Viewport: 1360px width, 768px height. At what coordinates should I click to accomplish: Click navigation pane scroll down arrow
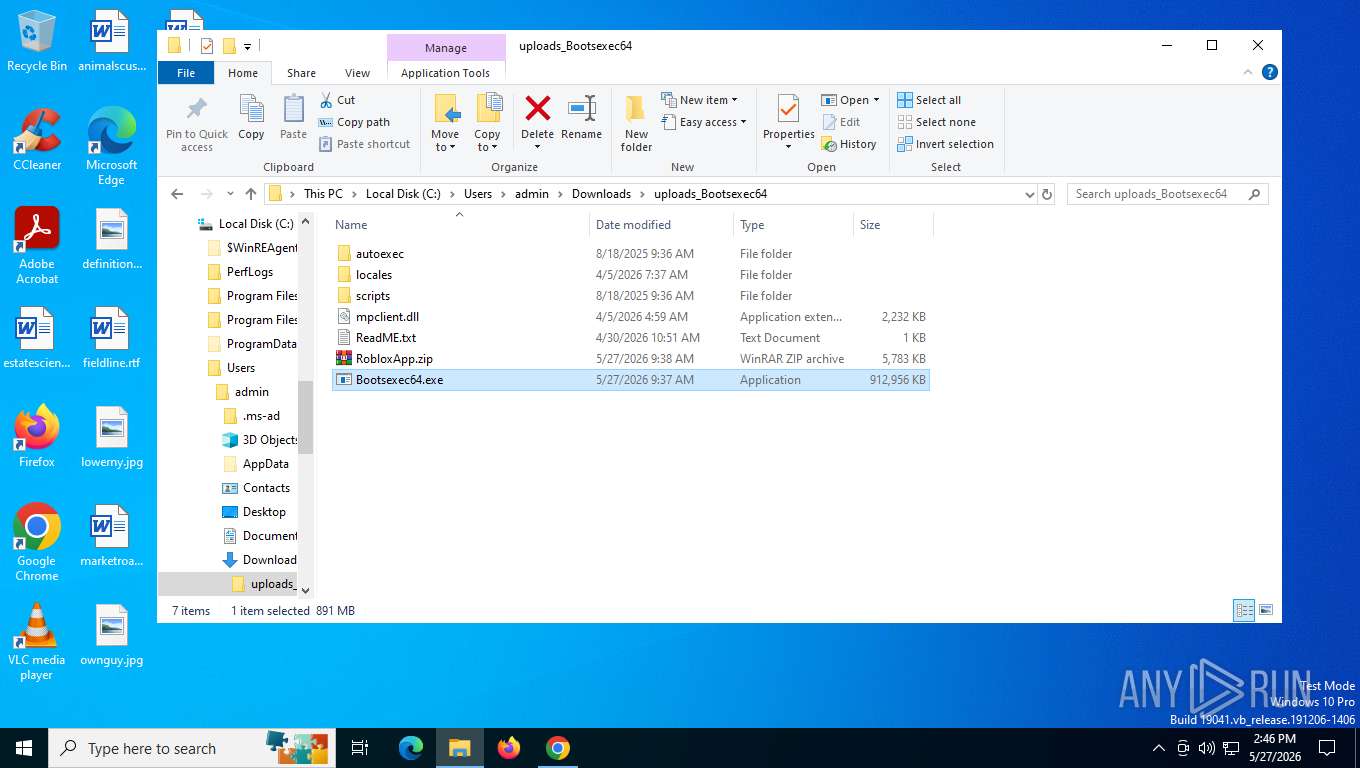pyautogui.click(x=305, y=591)
